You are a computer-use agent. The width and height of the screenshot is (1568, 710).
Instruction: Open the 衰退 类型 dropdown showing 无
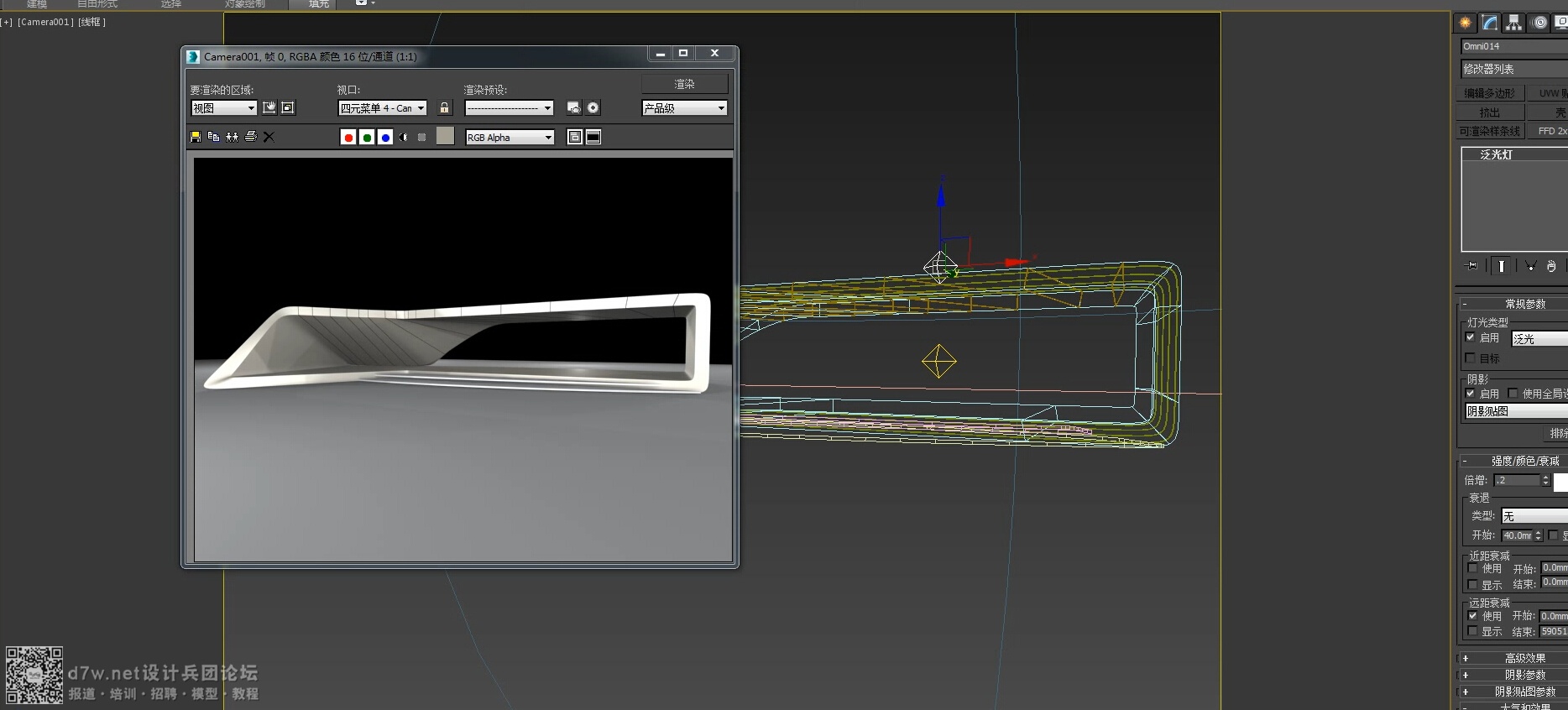click(x=1534, y=516)
